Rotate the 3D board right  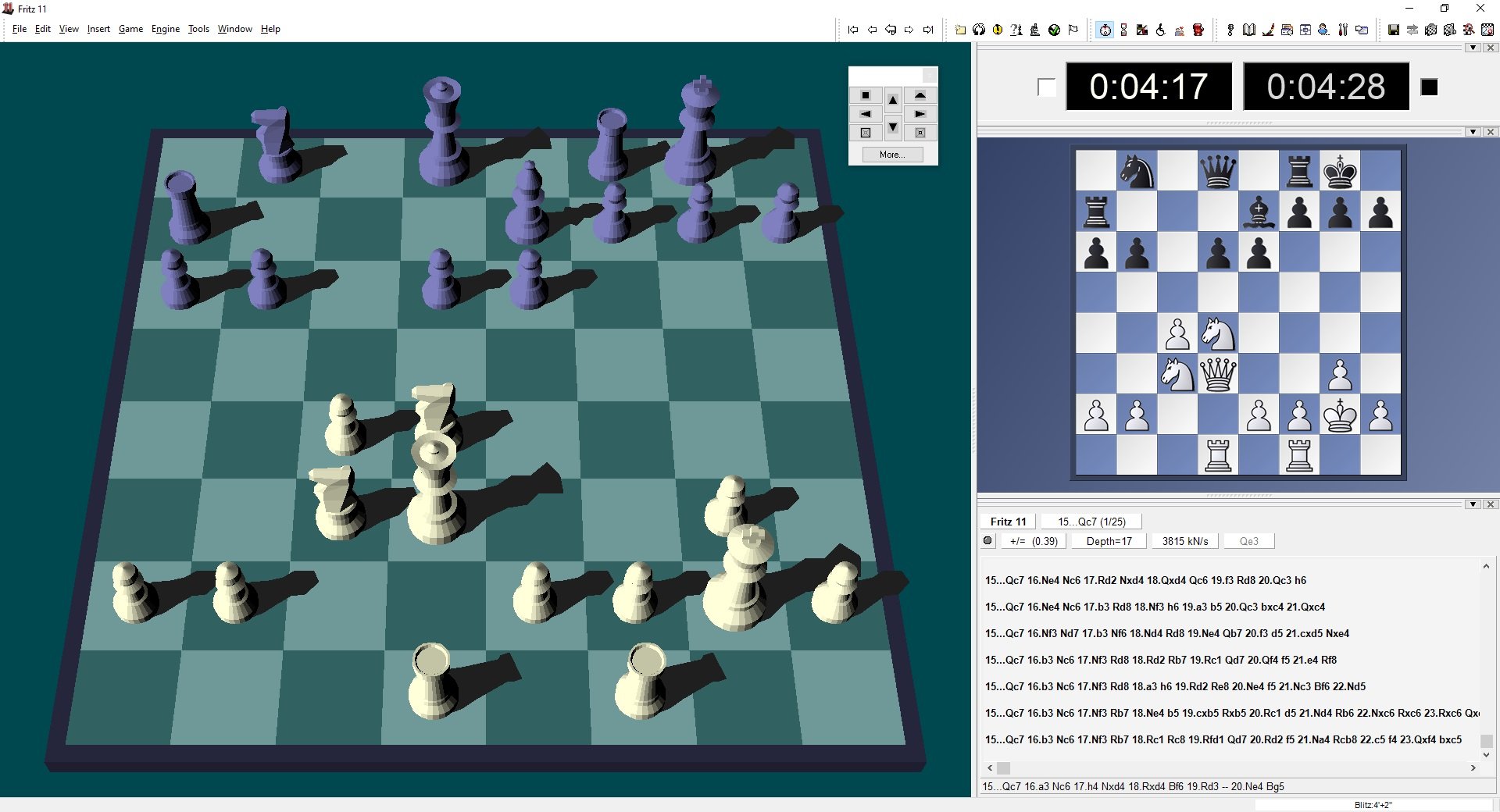(x=920, y=114)
